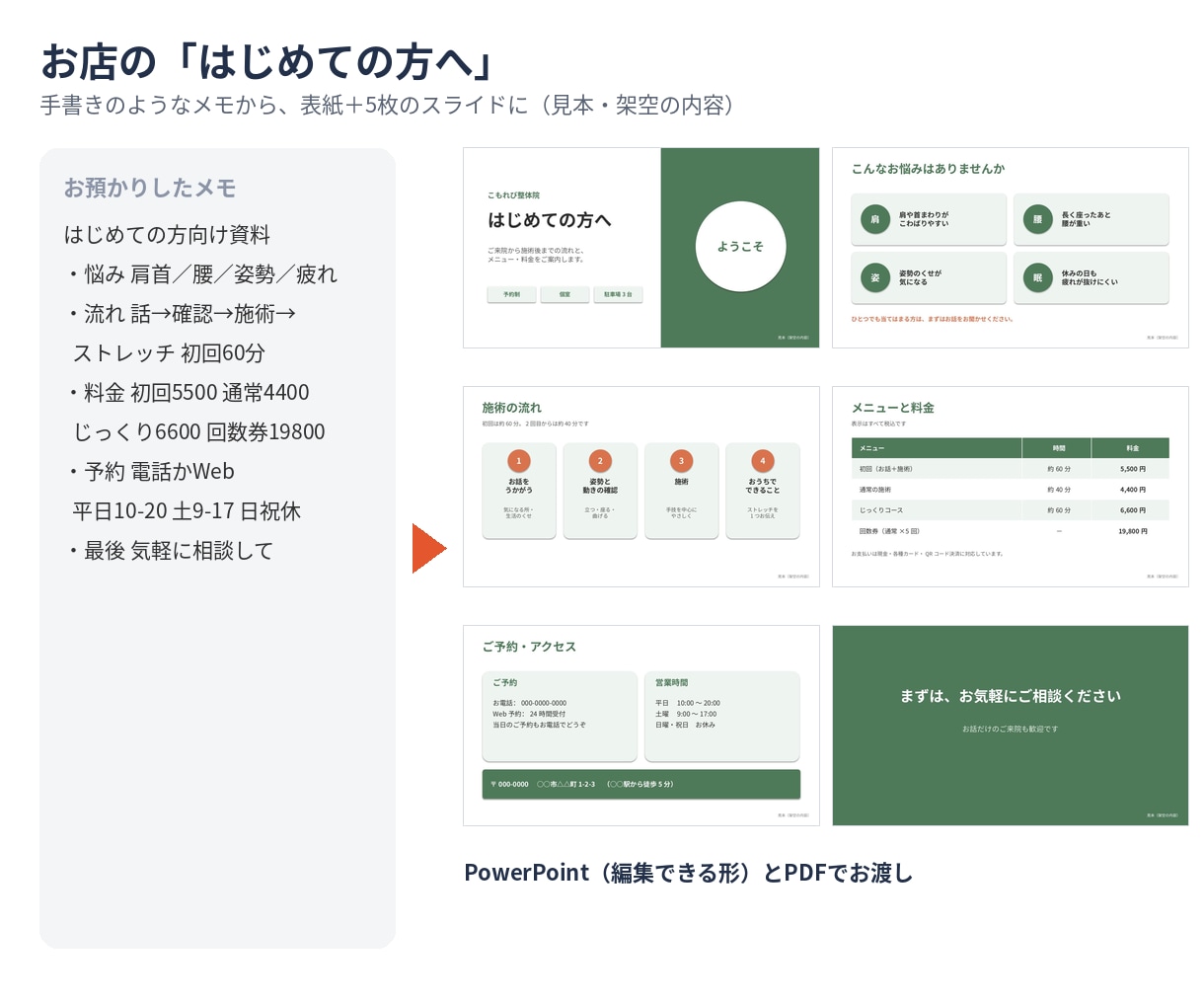Screen dimensions: 1204x1003
Task: Click the caption PowerPoint（編集できる形）とPDFでお渡し
Action: tap(689, 873)
